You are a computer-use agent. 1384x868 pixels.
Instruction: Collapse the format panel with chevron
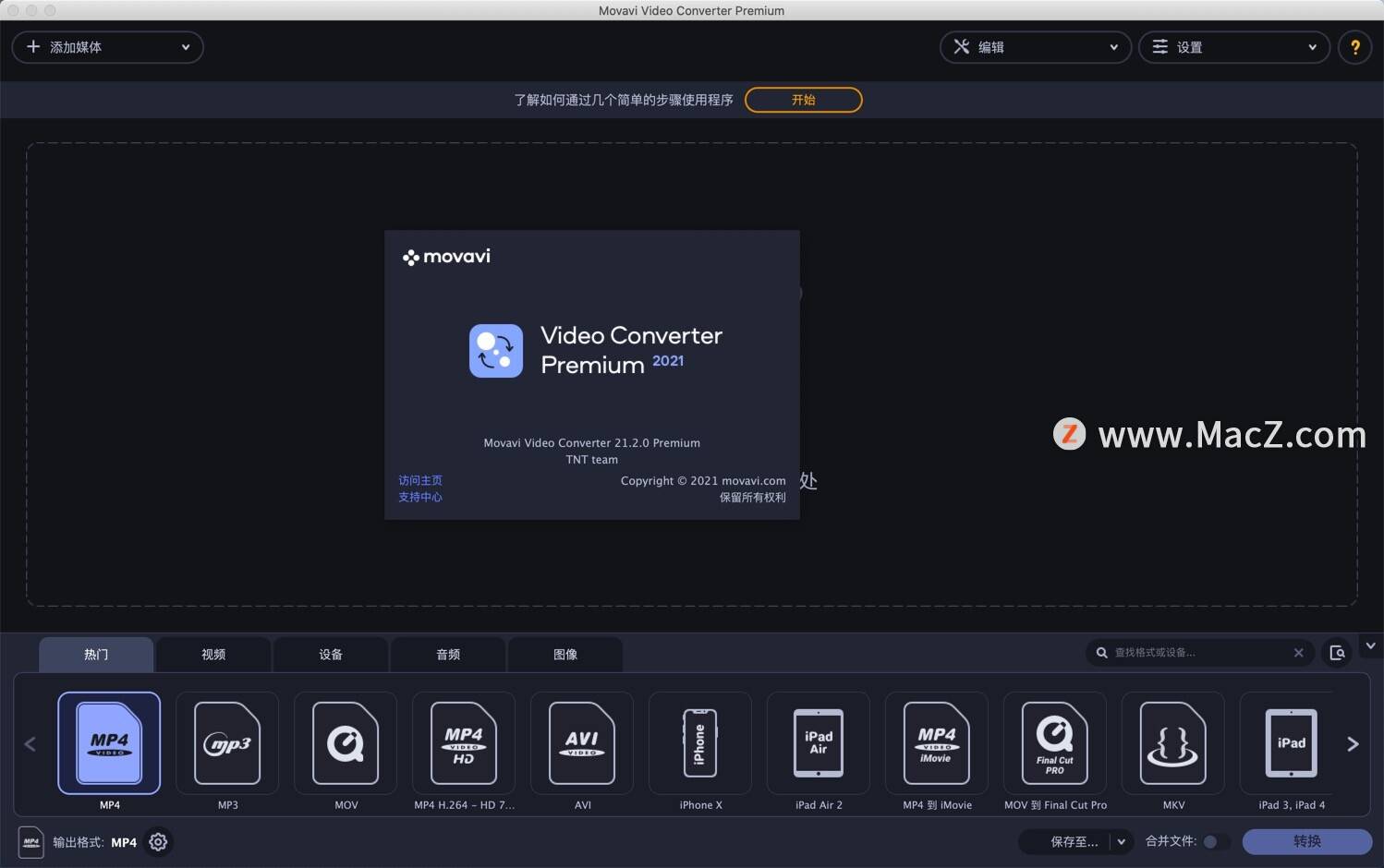[1370, 646]
